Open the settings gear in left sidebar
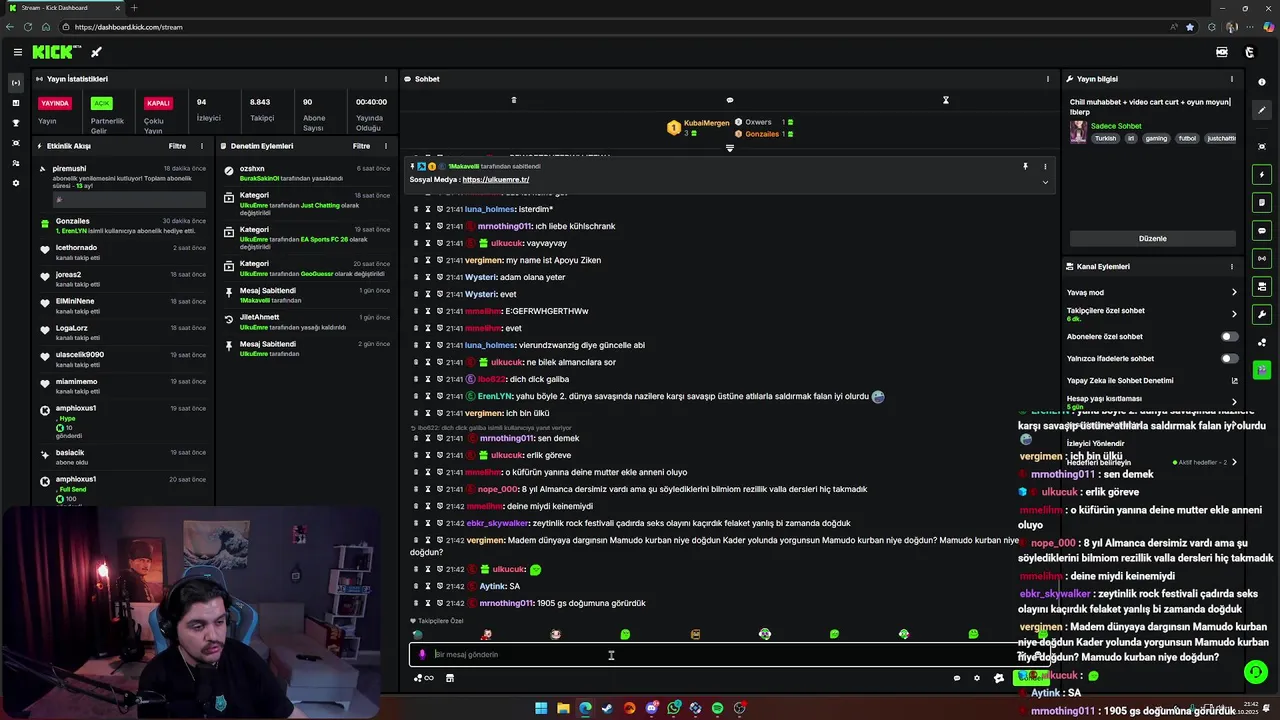1280x720 pixels. pos(15,183)
